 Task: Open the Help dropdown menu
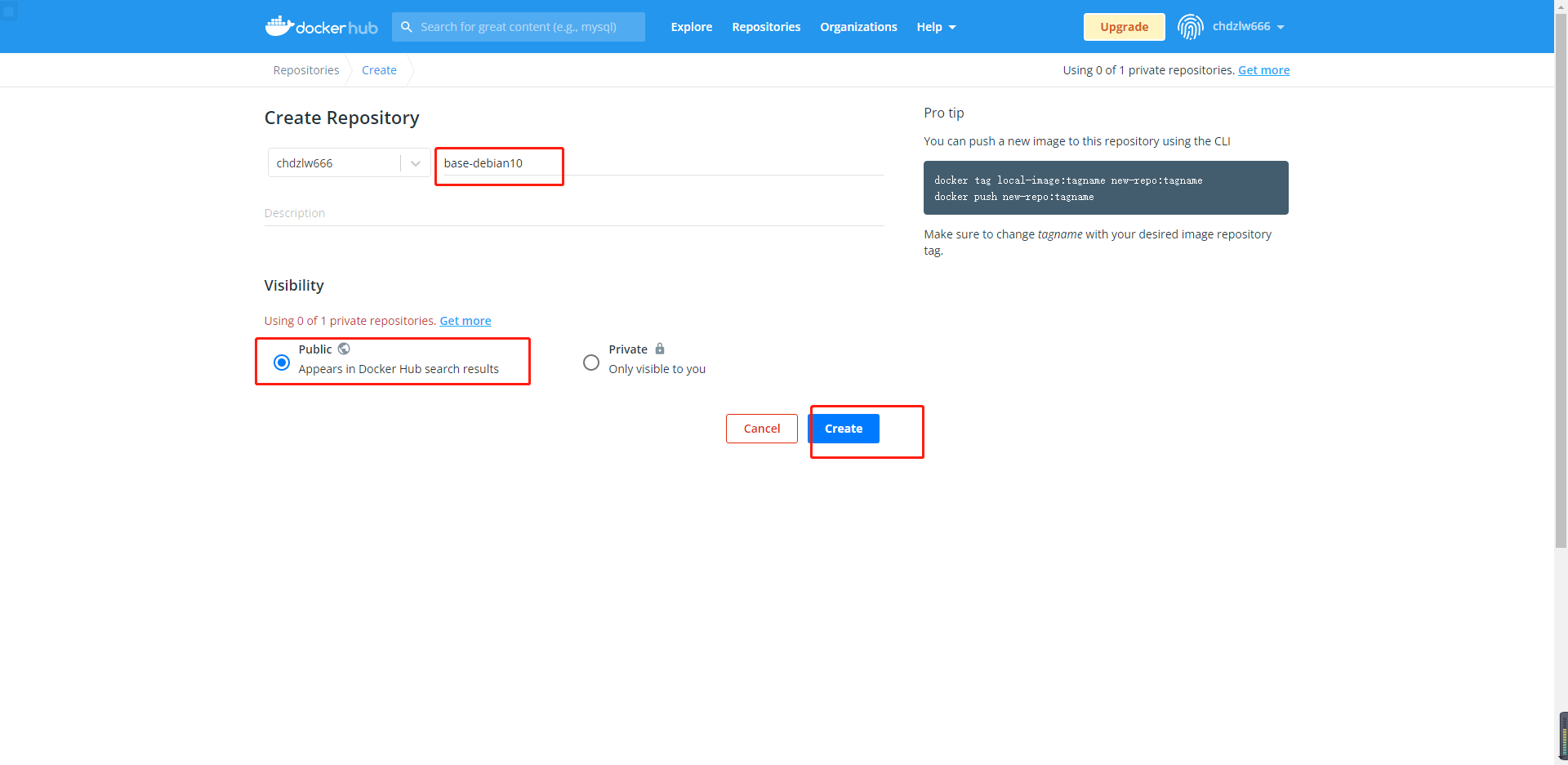click(936, 27)
